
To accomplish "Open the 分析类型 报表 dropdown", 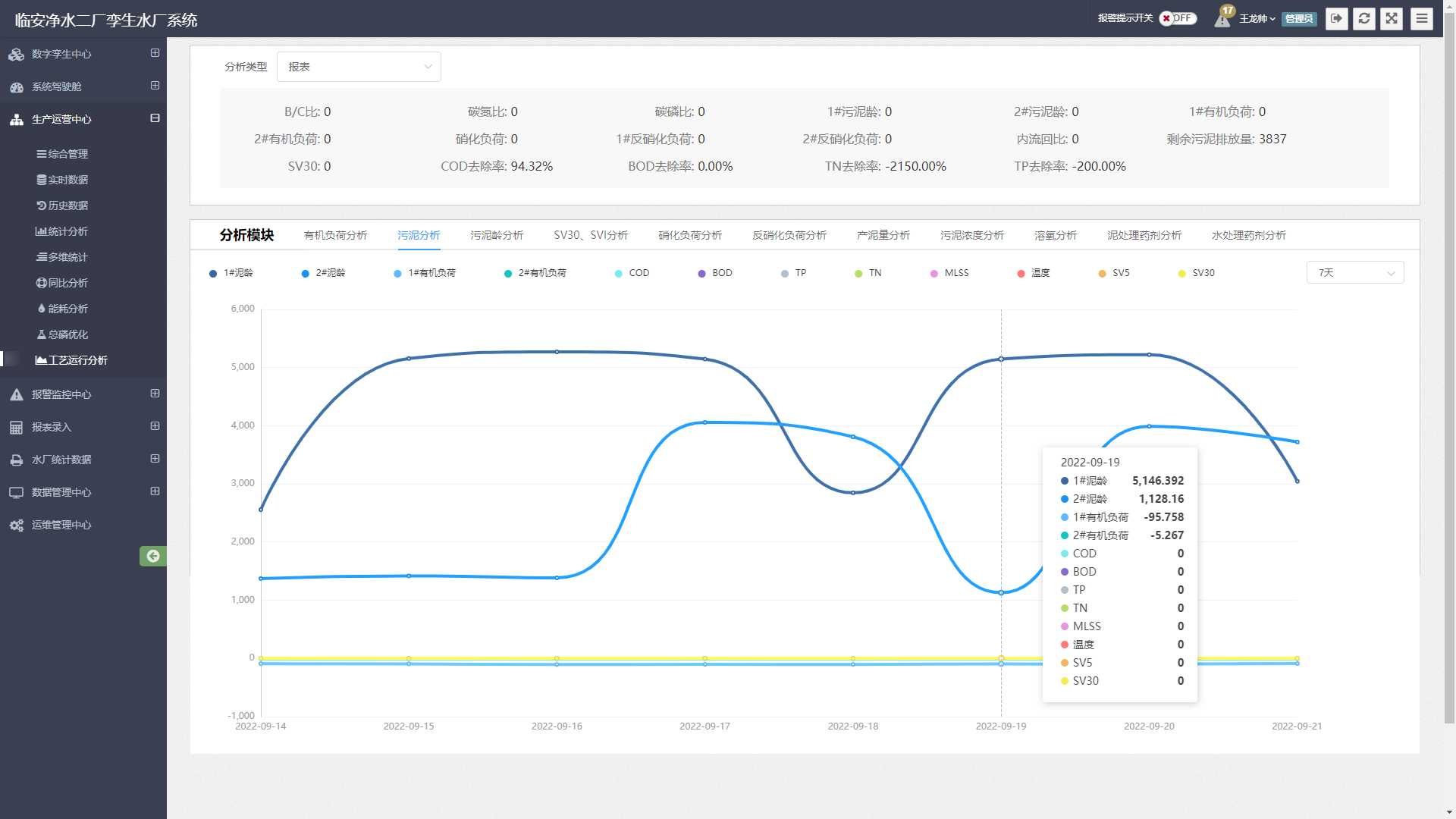I will pyautogui.click(x=359, y=67).
